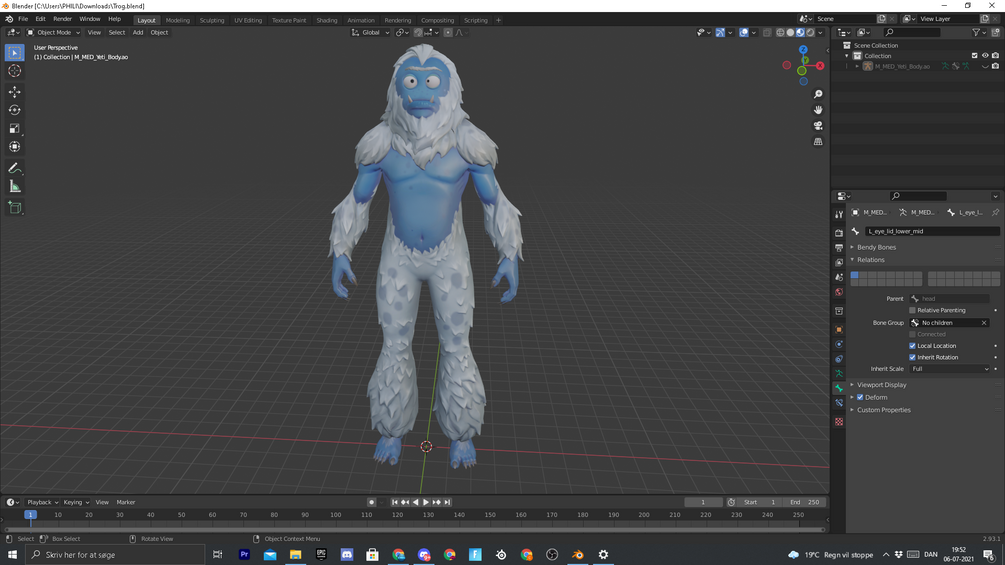The width and height of the screenshot is (1005, 565).
Task: Open Windows Start menu
Action: (12, 555)
